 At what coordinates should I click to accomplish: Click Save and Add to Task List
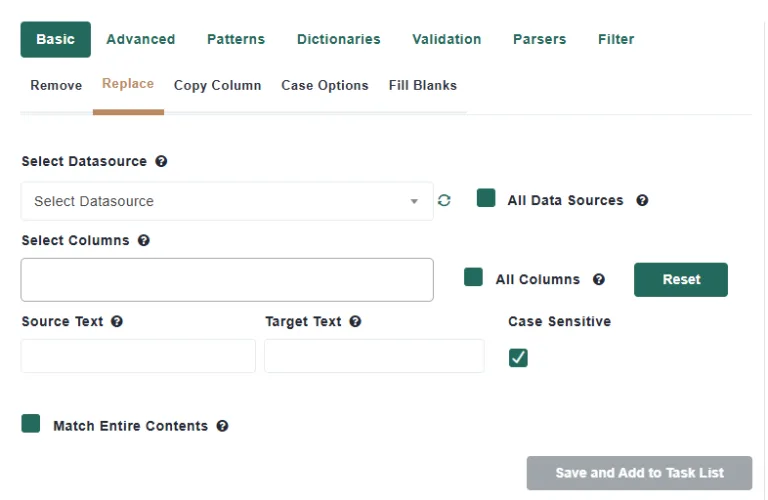(x=639, y=473)
